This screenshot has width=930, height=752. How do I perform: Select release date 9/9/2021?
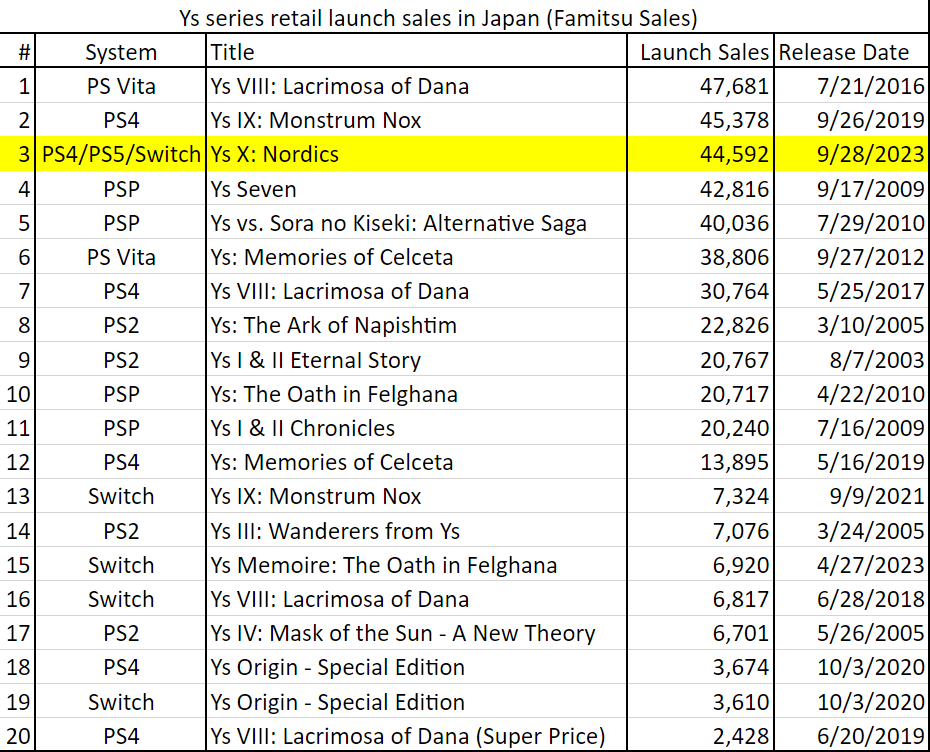click(877, 496)
